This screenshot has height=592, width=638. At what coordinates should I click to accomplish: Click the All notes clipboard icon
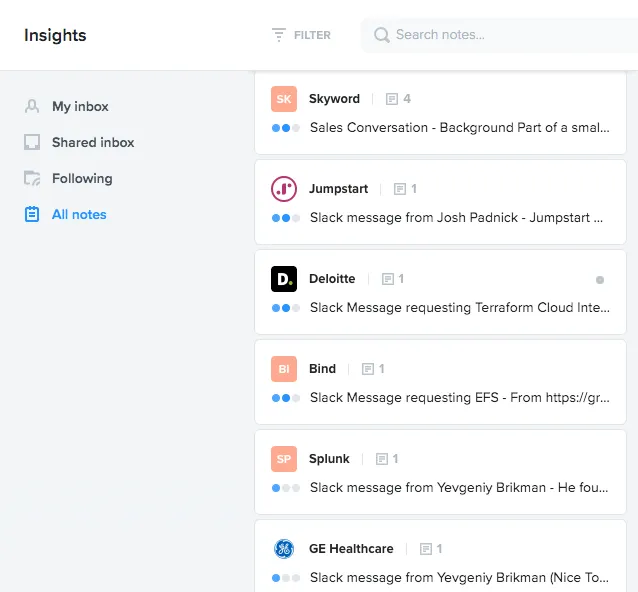point(32,214)
